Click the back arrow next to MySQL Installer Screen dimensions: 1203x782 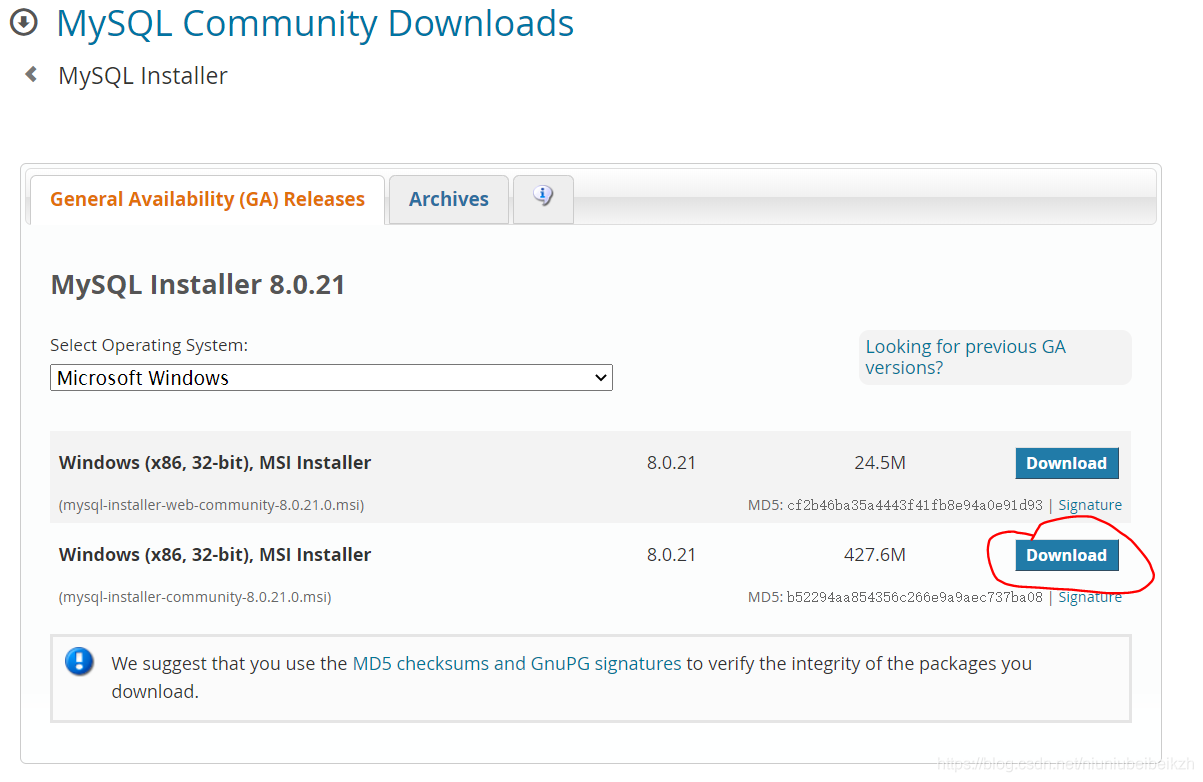click(31, 74)
